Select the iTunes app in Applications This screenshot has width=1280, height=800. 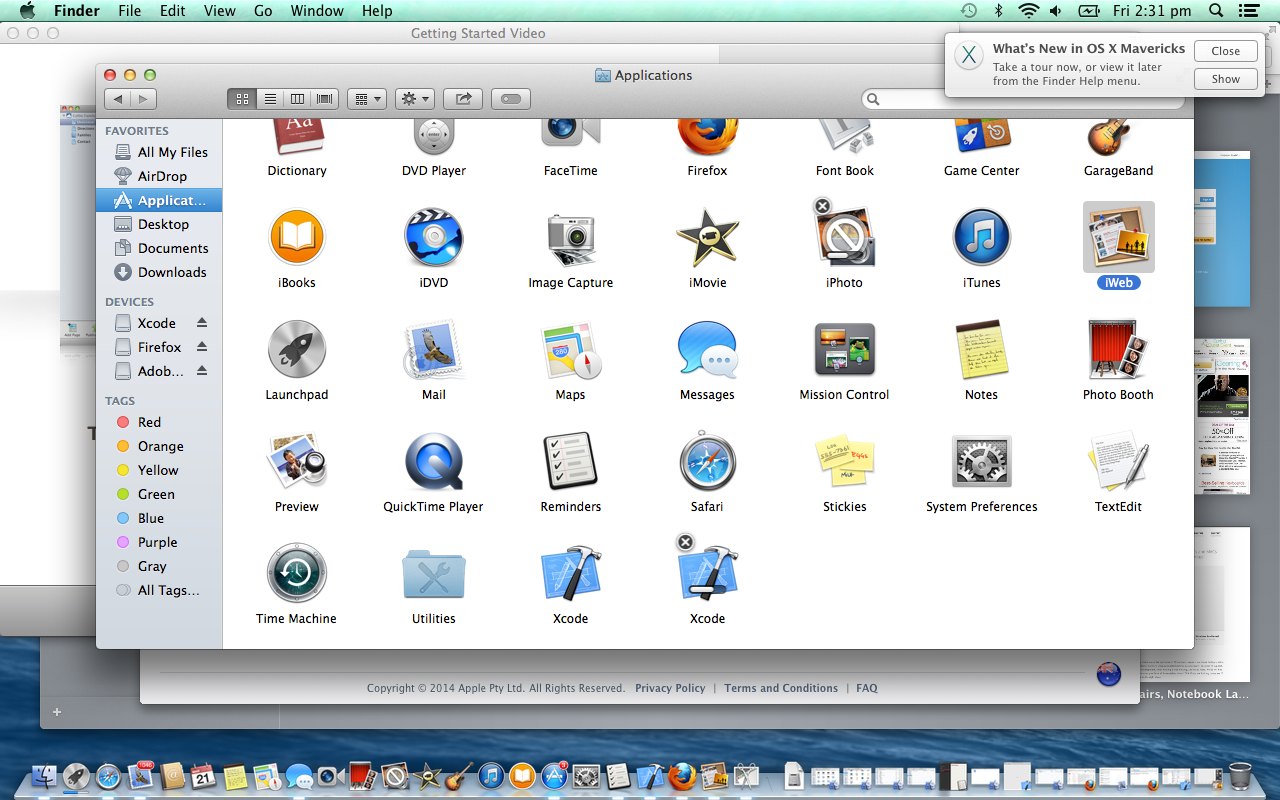pos(981,237)
